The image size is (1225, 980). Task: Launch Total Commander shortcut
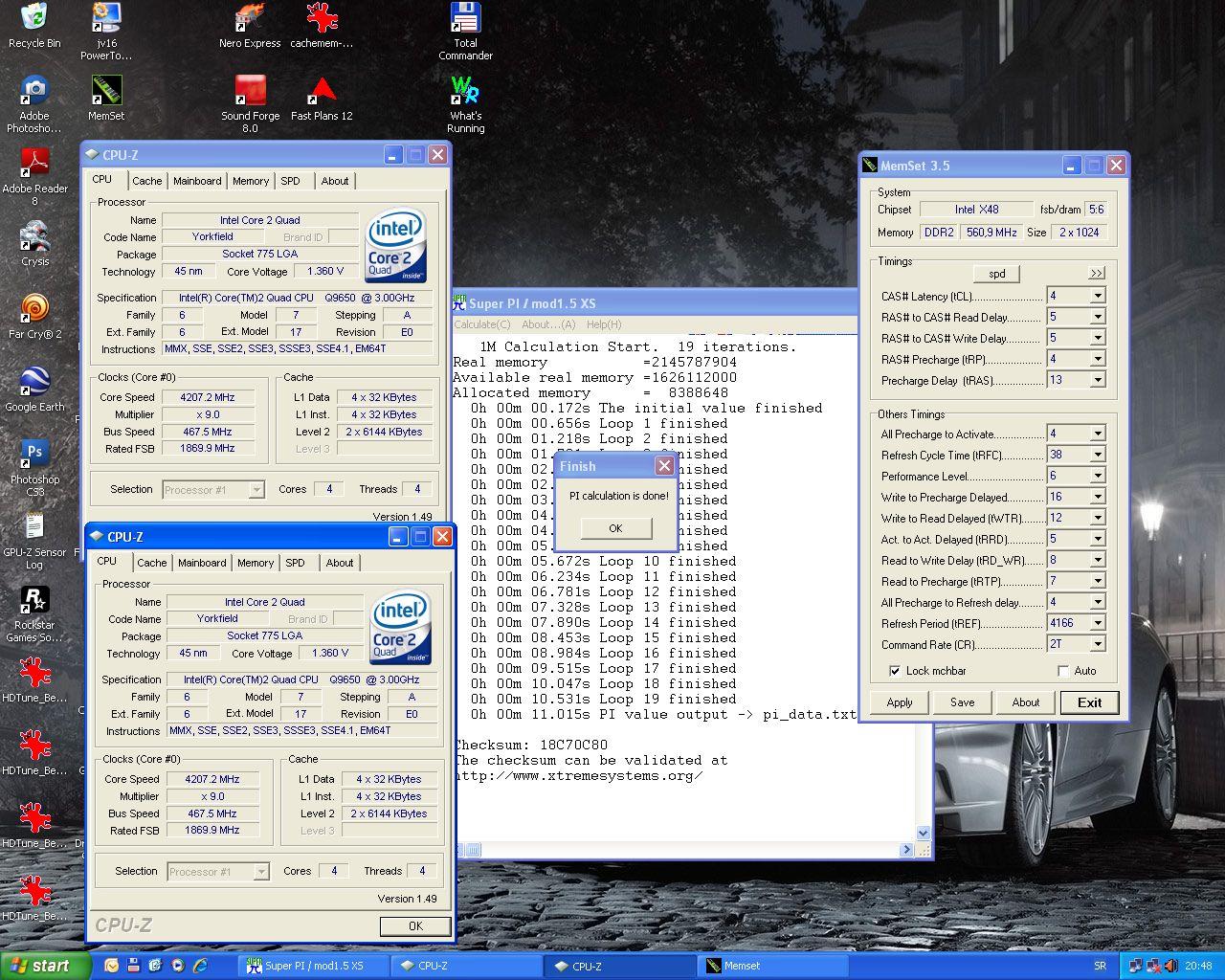click(465, 32)
